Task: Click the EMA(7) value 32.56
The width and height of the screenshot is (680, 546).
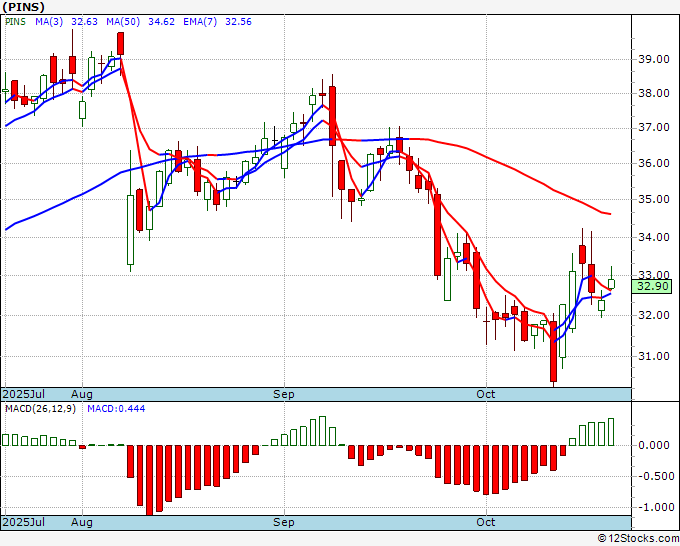Action: pyautogui.click(x=238, y=22)
